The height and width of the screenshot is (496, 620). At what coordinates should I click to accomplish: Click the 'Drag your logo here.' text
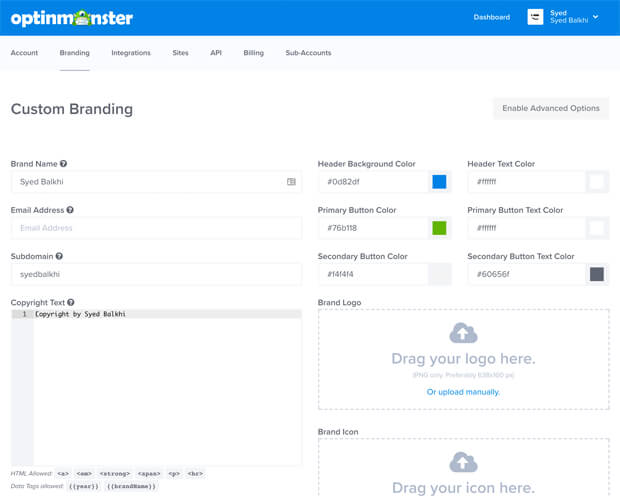coord(463,359)
